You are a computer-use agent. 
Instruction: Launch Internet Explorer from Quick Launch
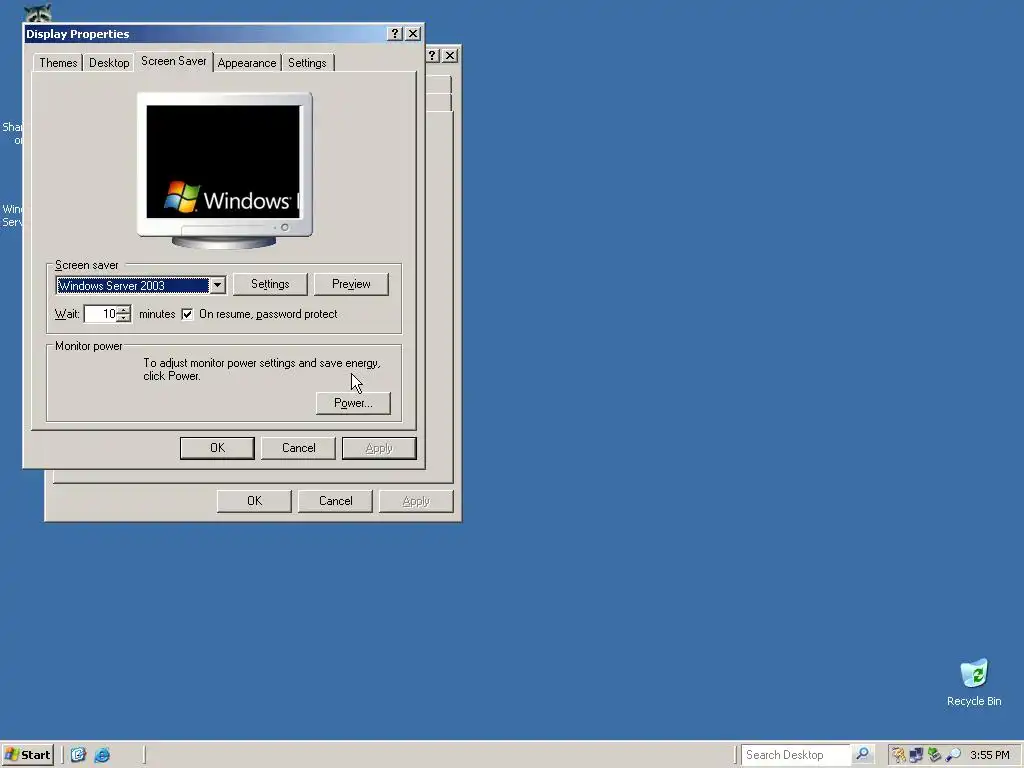[103, 754]
